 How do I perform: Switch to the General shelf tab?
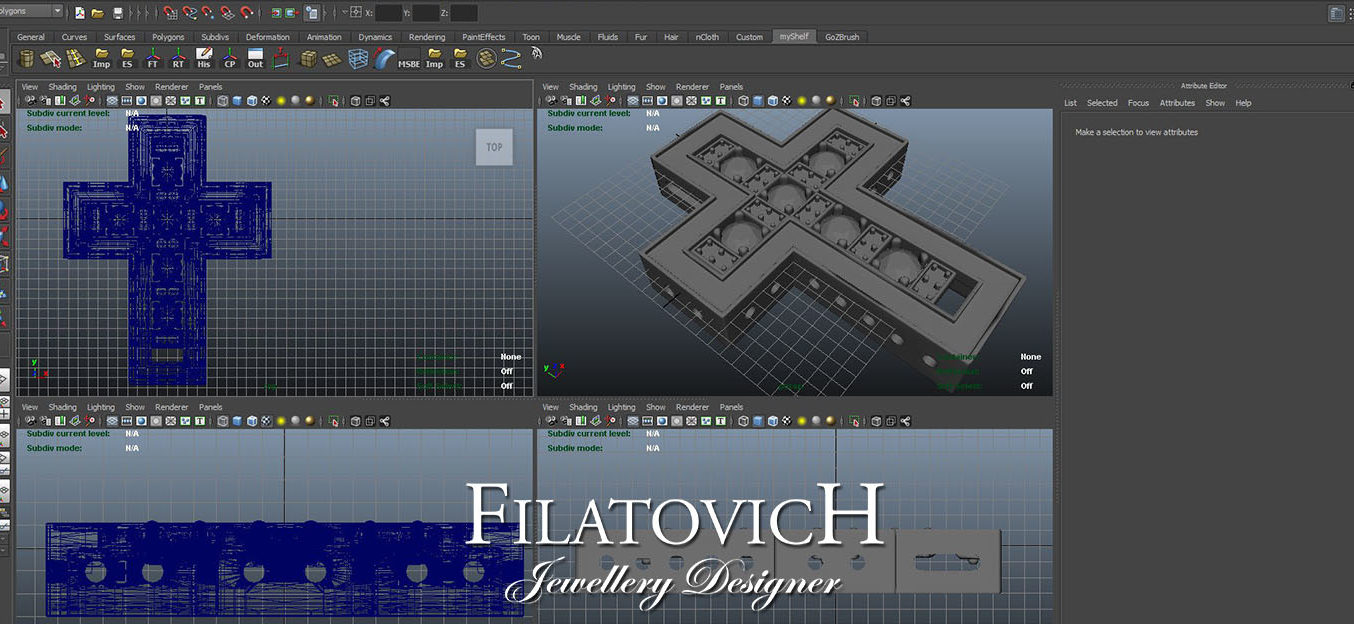point(31,37)
